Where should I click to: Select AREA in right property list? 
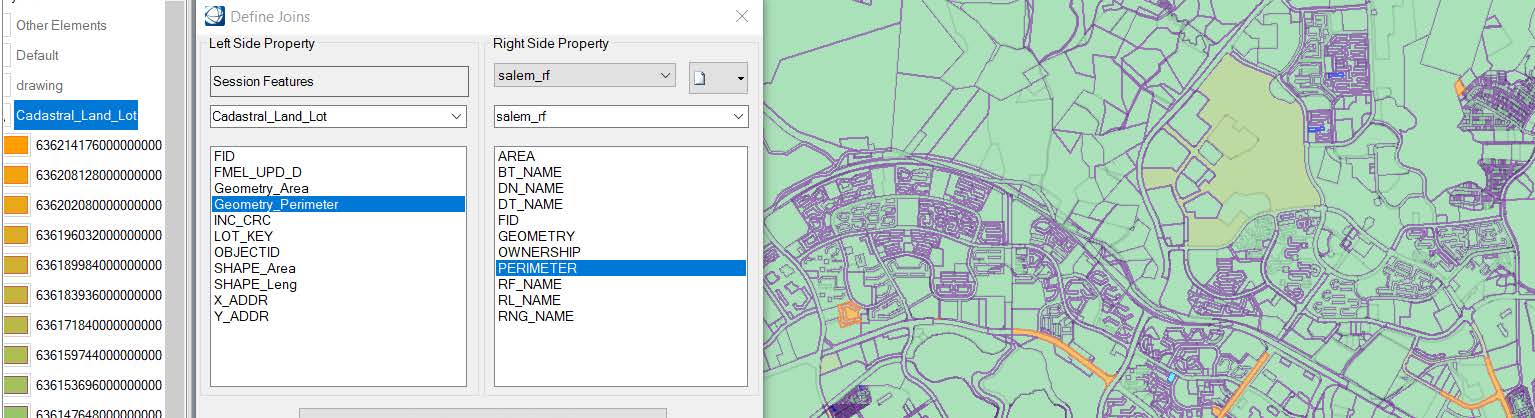click(516, 156)
